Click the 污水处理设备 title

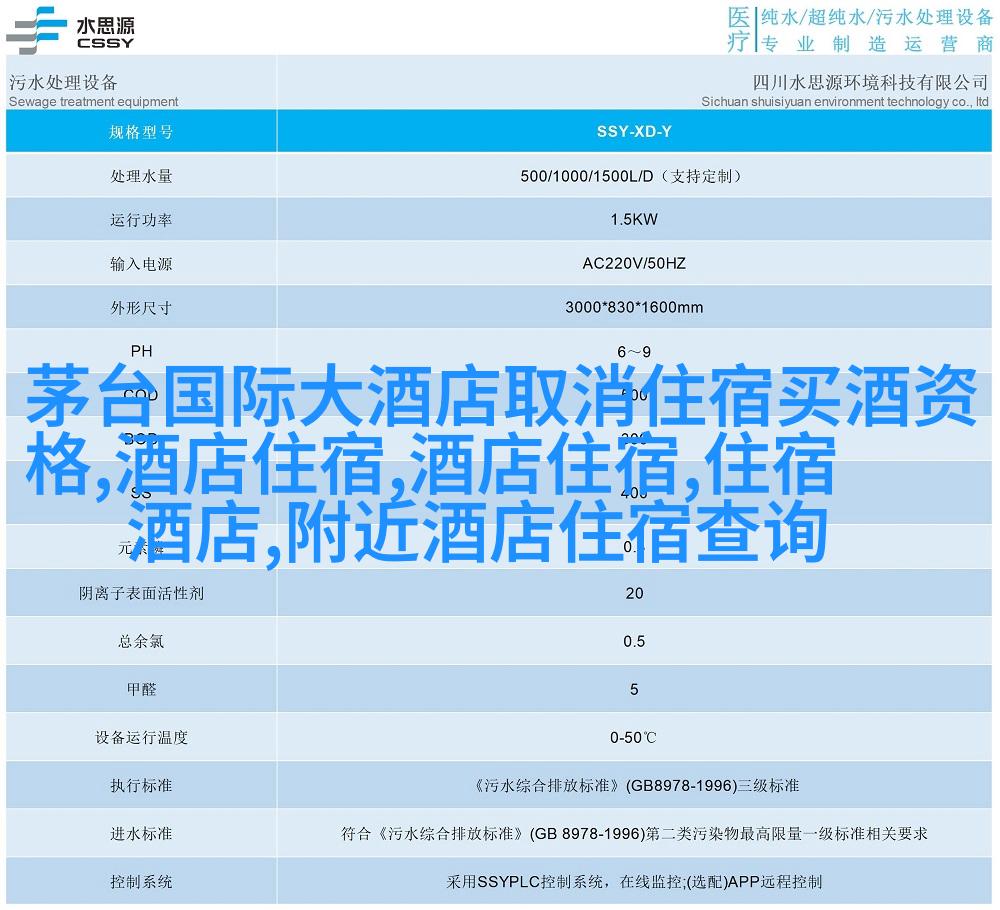coord(63,82)
